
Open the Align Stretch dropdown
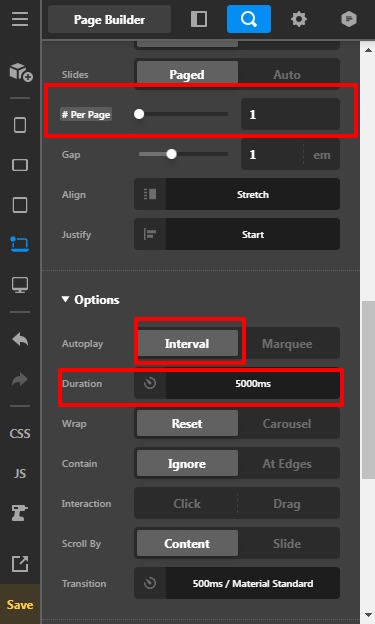coord(237,194)
